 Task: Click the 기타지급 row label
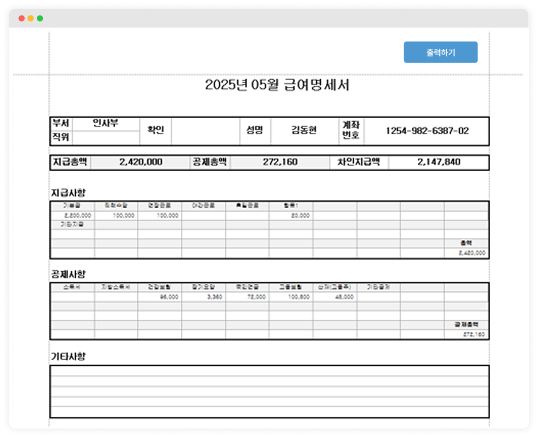click(72, 224)
